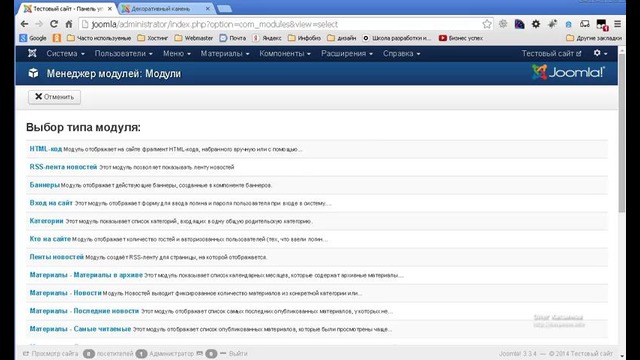This screenshot has height=360, width=640.
Task: Open the Инфобиз bookmarks folder
Action: tap(304, 38)
